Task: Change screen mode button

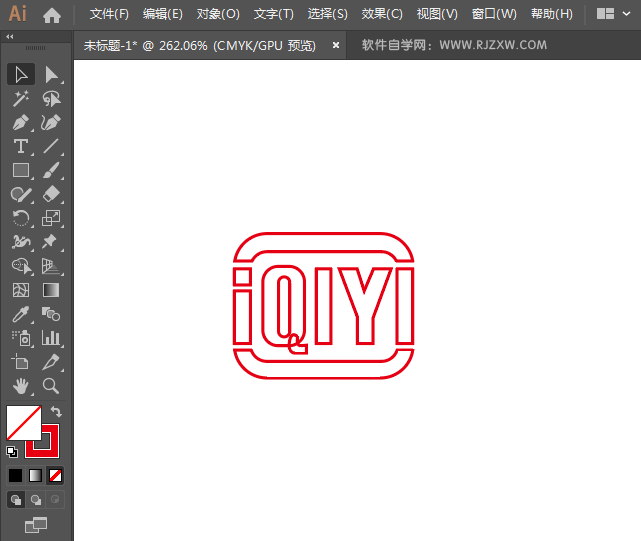Action: (36, 525)
